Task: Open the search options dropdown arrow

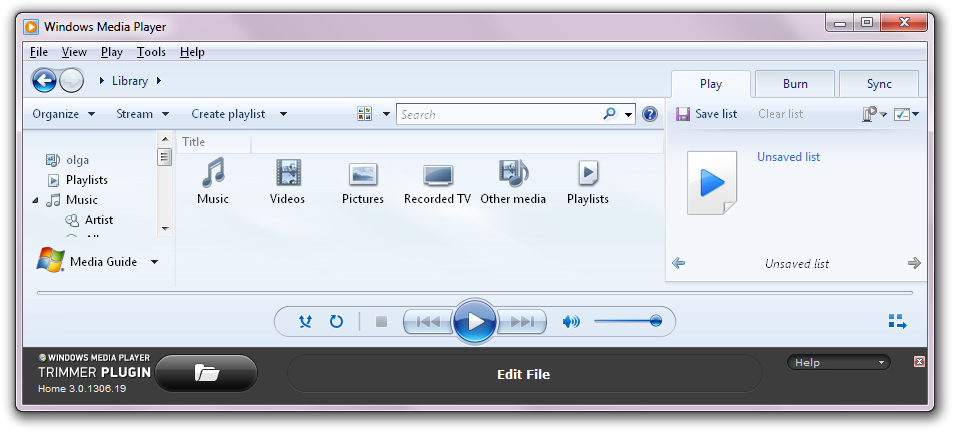Action: pos(629,115)
